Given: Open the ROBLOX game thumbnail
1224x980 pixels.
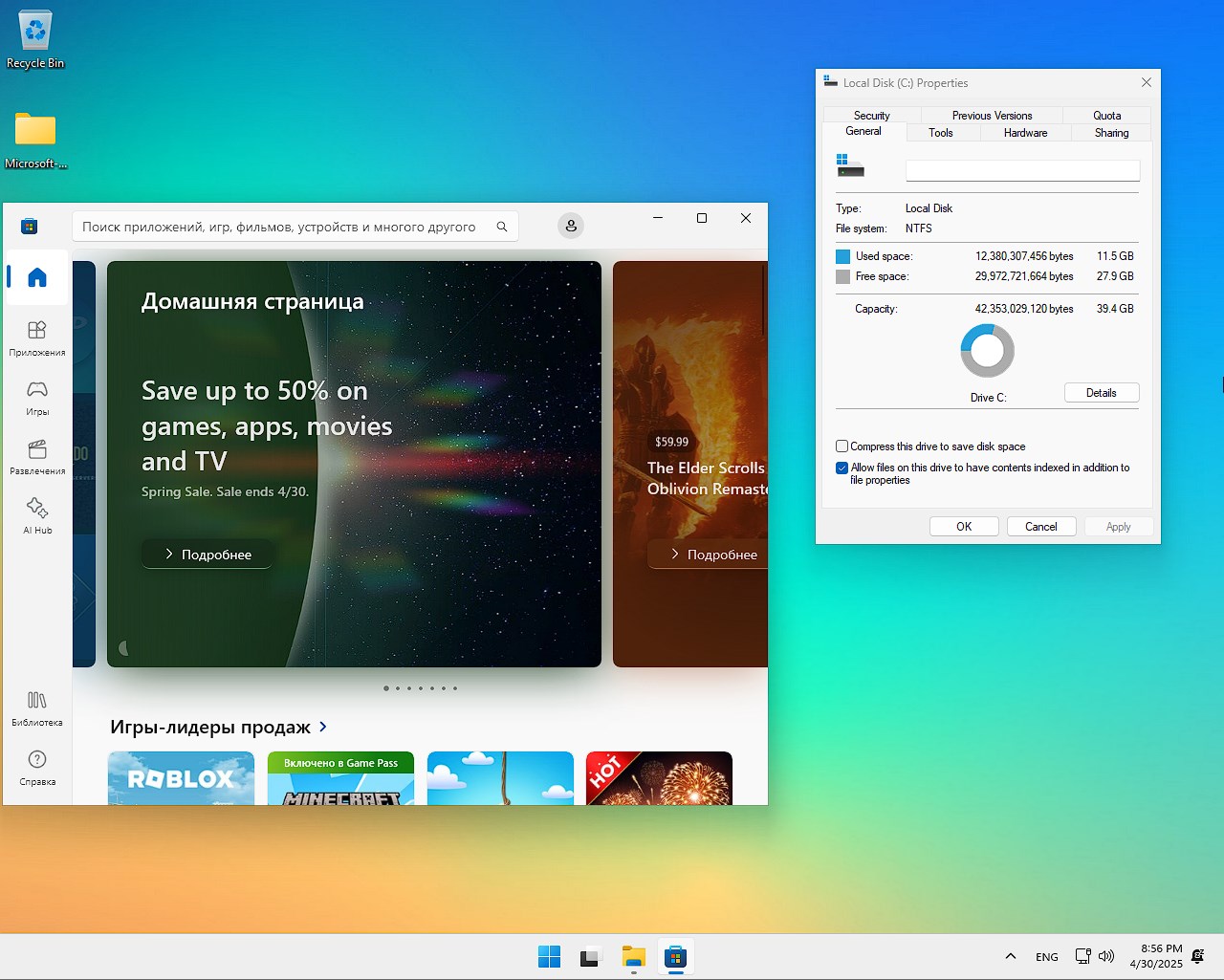Looking at the screenshot, I should point(181,778).
